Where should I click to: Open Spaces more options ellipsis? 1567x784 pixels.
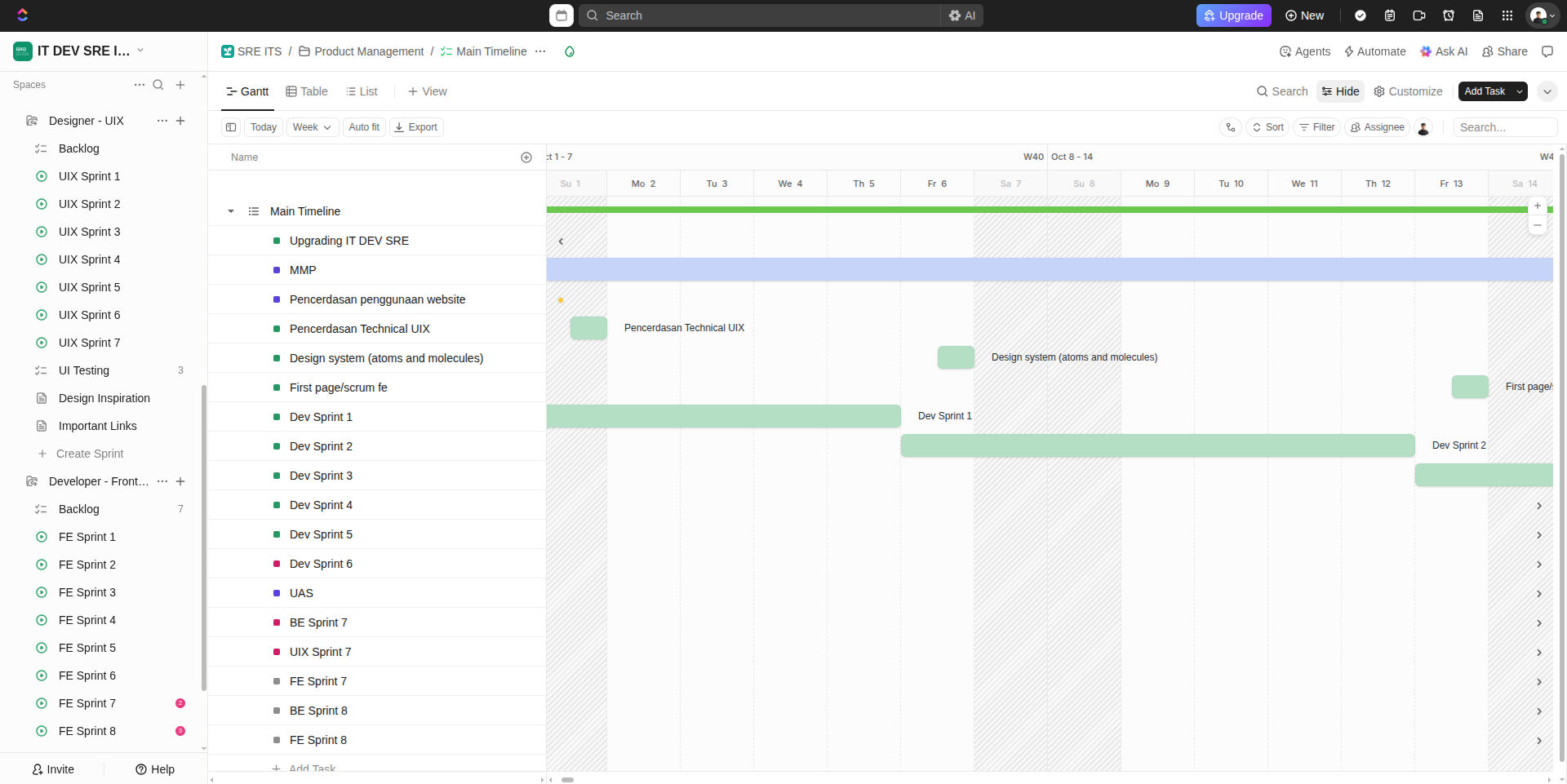click(140, 85)
